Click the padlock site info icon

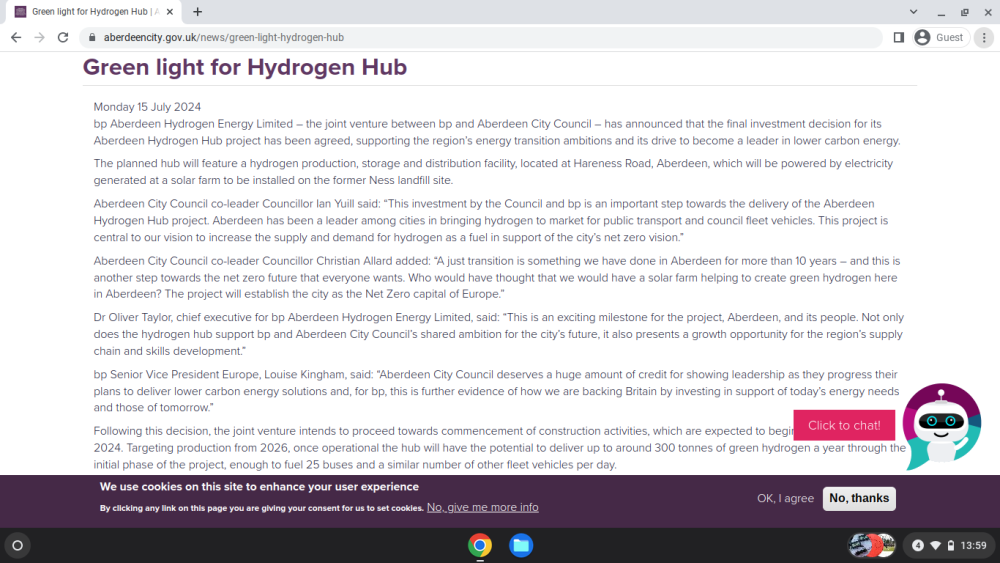[x=92, y=38]
